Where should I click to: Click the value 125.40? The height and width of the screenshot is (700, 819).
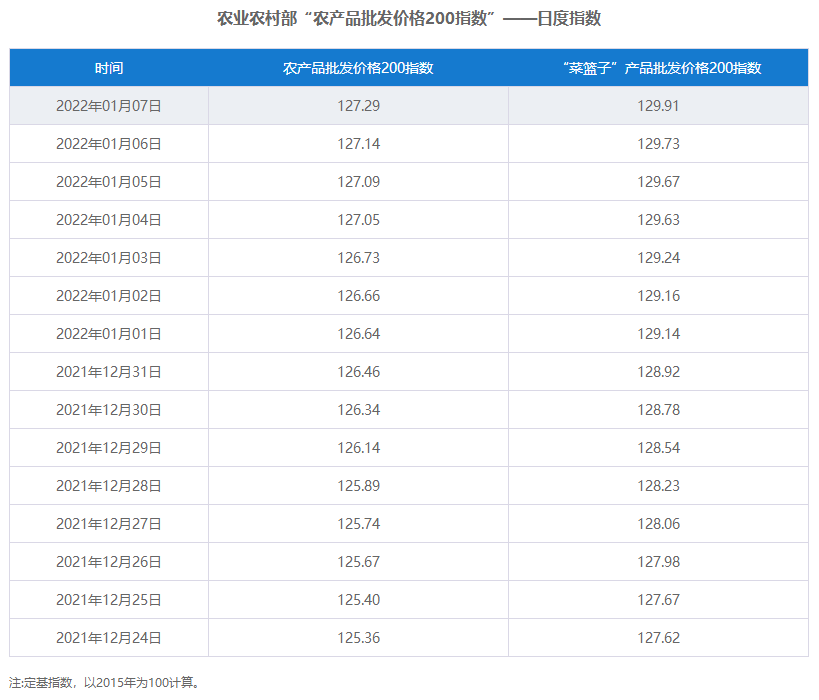[358, 600]
